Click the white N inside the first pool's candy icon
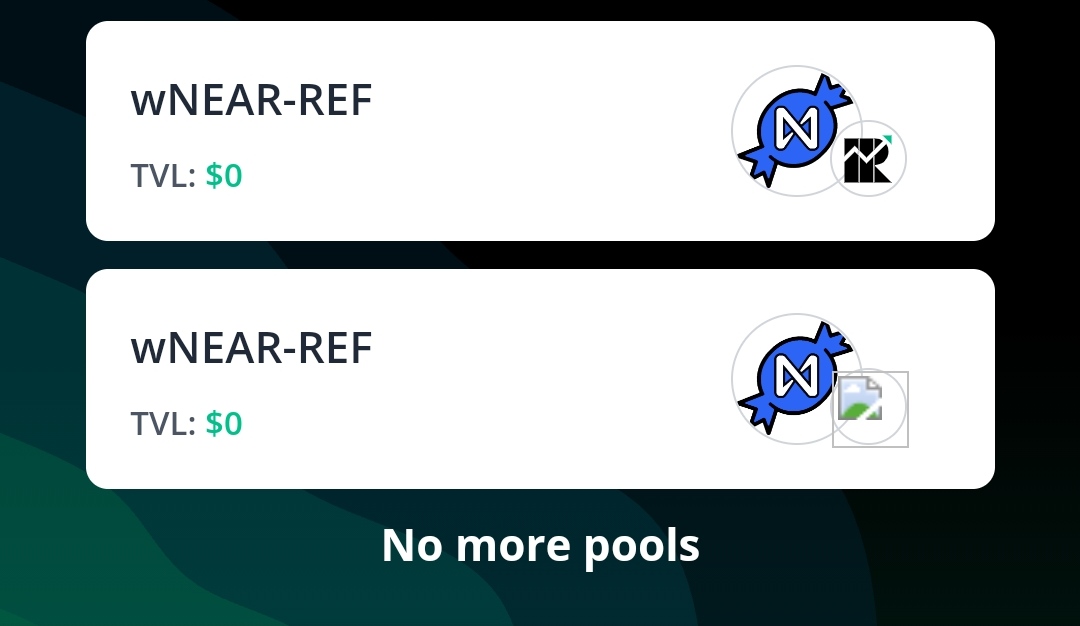Image resolution: width=1080 pixels, height=626 pixels. coord(797,128)
